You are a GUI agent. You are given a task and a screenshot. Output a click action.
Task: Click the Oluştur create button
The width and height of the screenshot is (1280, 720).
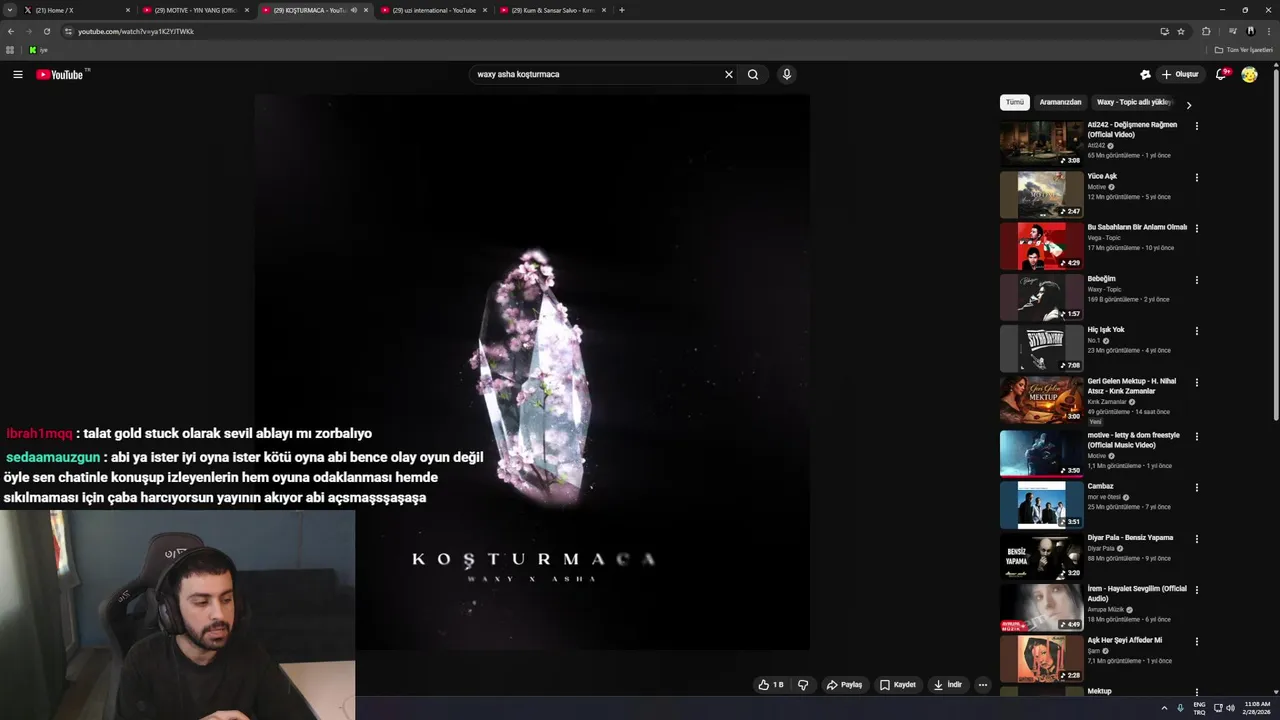1181,74
